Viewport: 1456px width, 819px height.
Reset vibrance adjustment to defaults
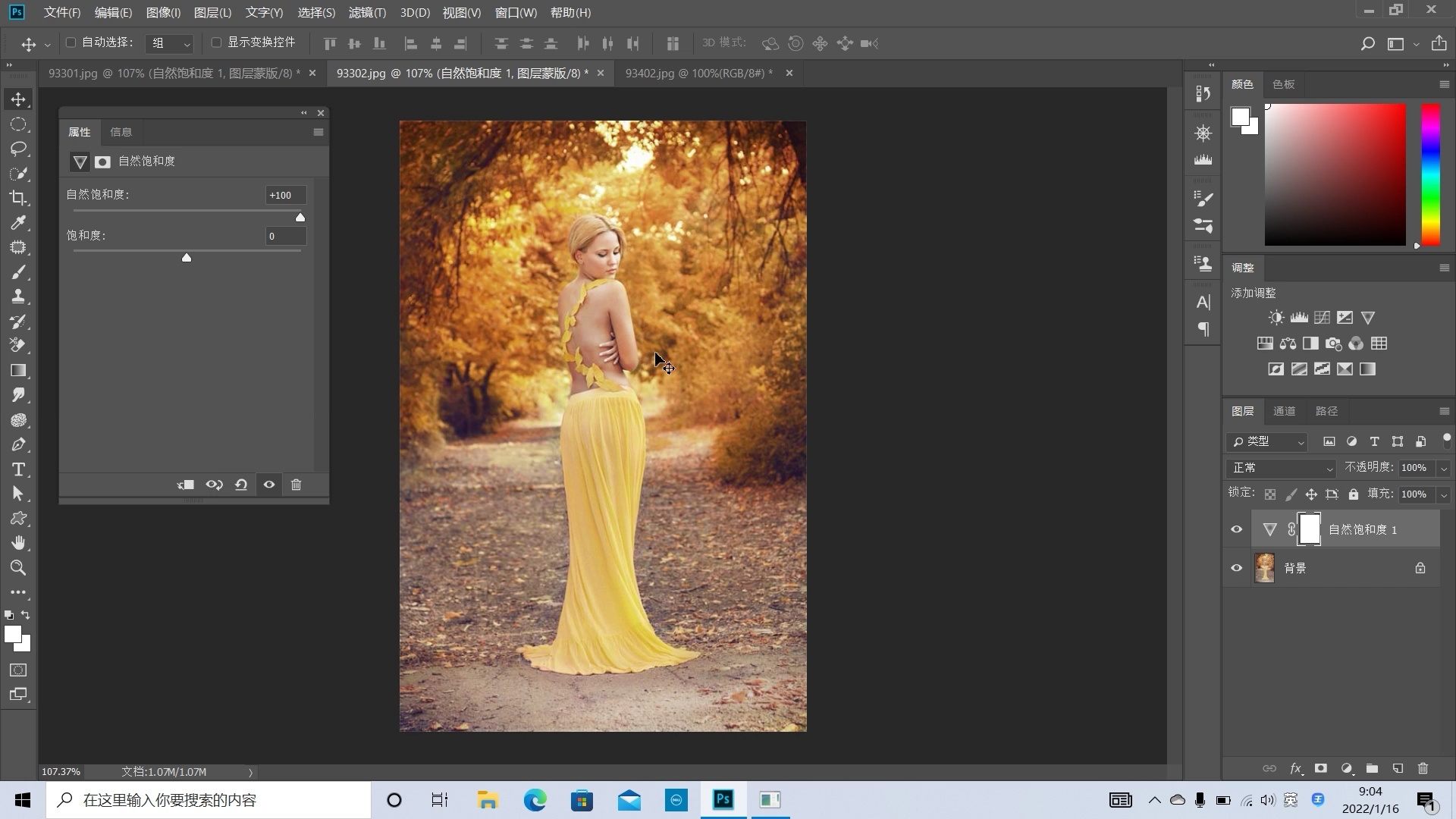click(241, 485)
